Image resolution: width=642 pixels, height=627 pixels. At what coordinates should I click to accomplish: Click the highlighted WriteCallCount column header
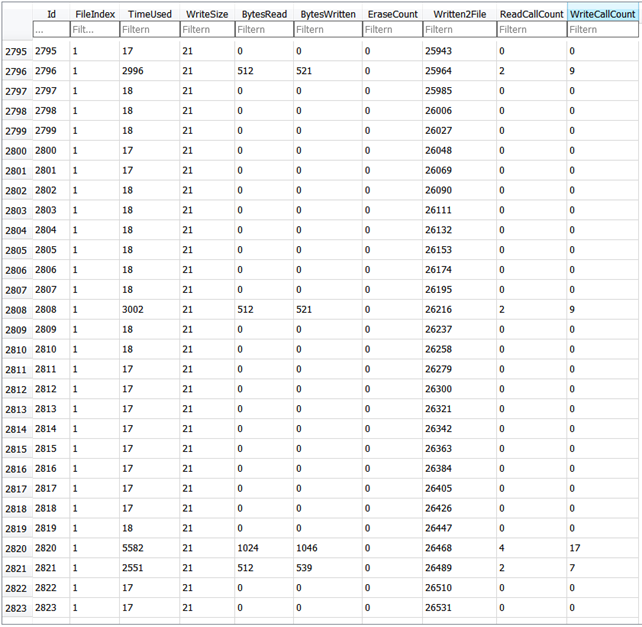pos(603,14)
